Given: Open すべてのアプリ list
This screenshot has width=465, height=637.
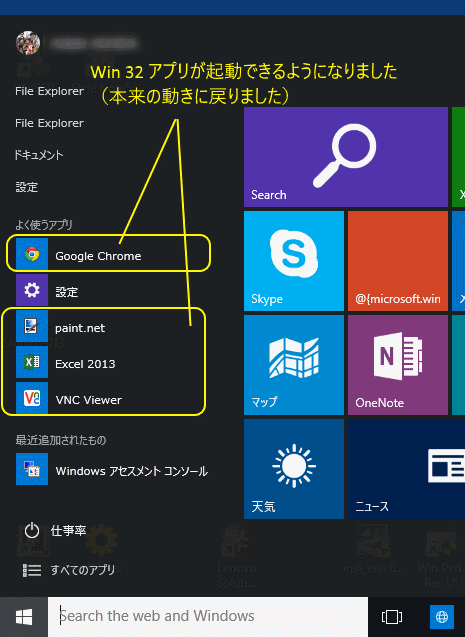Looking at the screenshot, I should (x=69, y=570).
